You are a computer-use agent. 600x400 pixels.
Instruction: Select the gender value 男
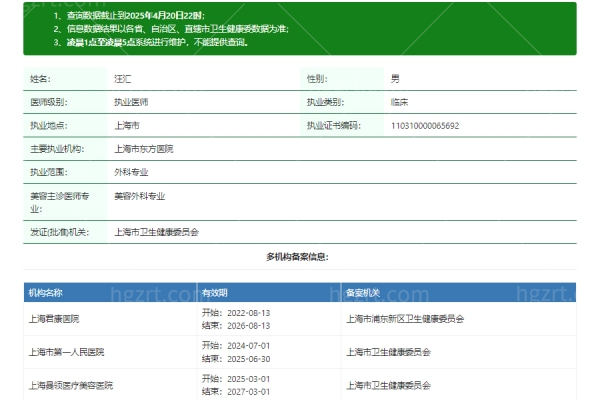[395, 79]
